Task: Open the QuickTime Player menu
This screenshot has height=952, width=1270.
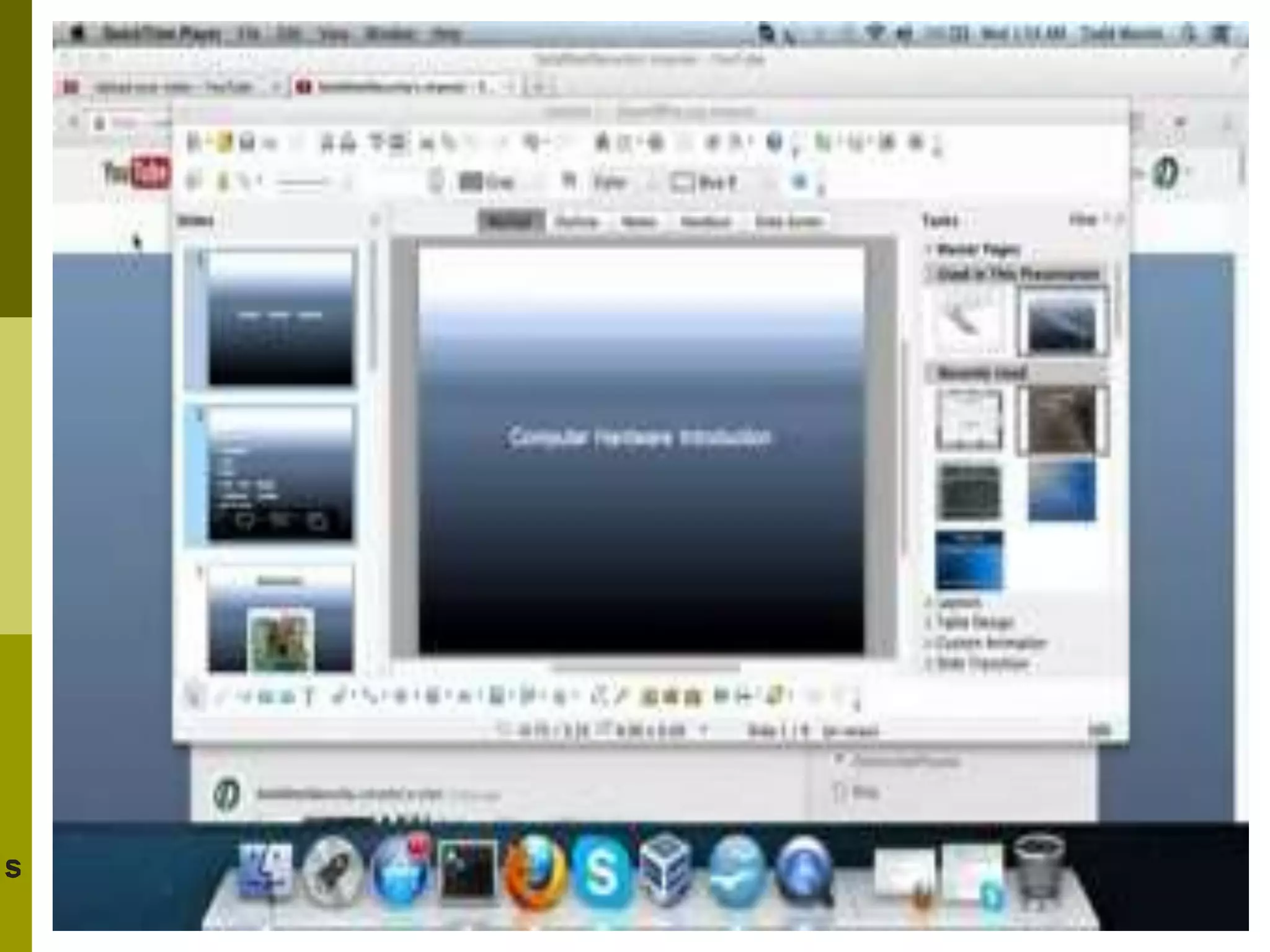Action: (x=161, y=33)
